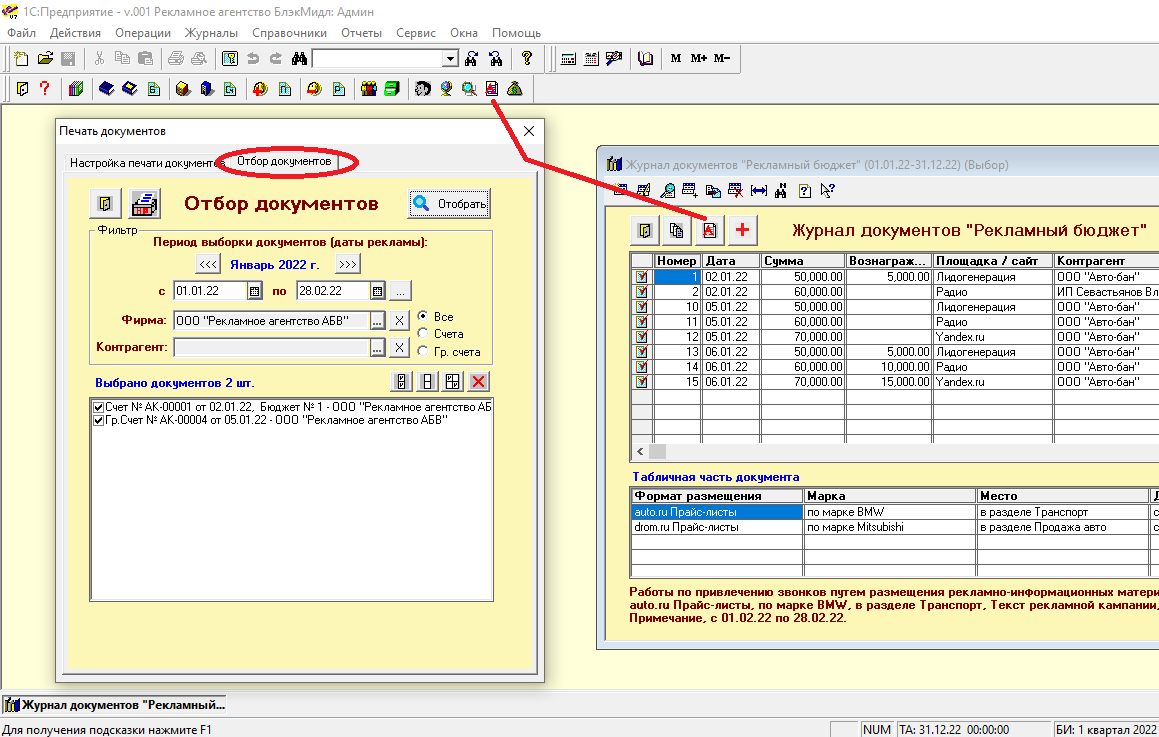Click the add row icon in journal toolbar
1159x737 pixels.
point(690,191)
